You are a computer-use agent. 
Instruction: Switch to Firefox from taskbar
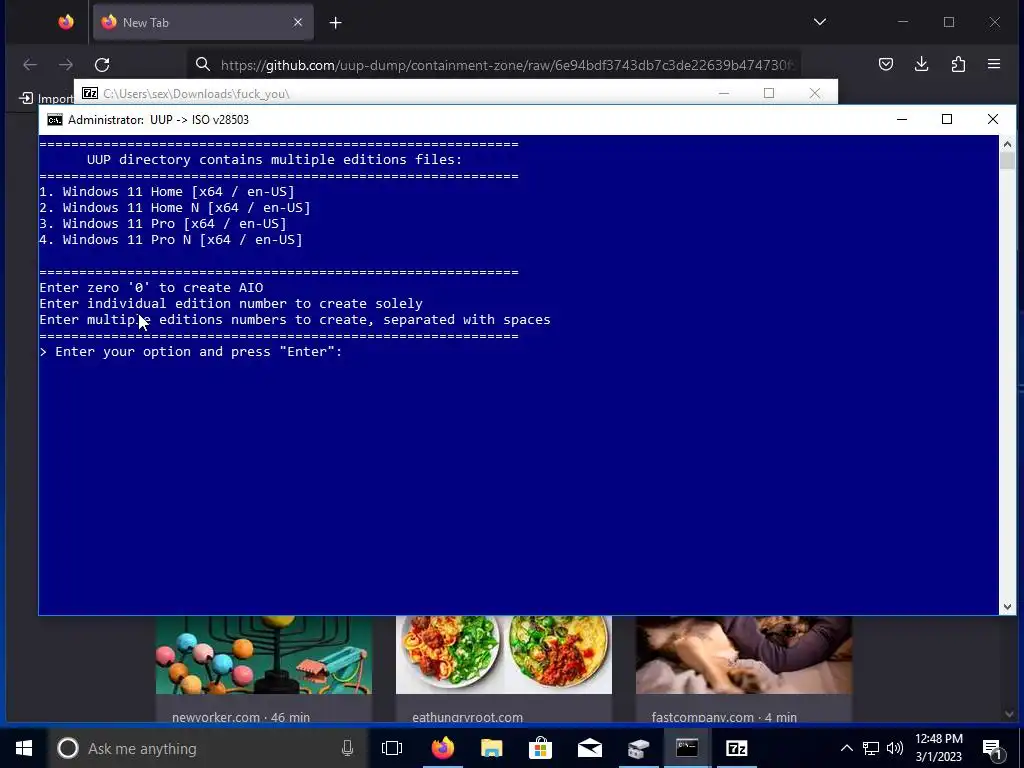tap(442, 748)
